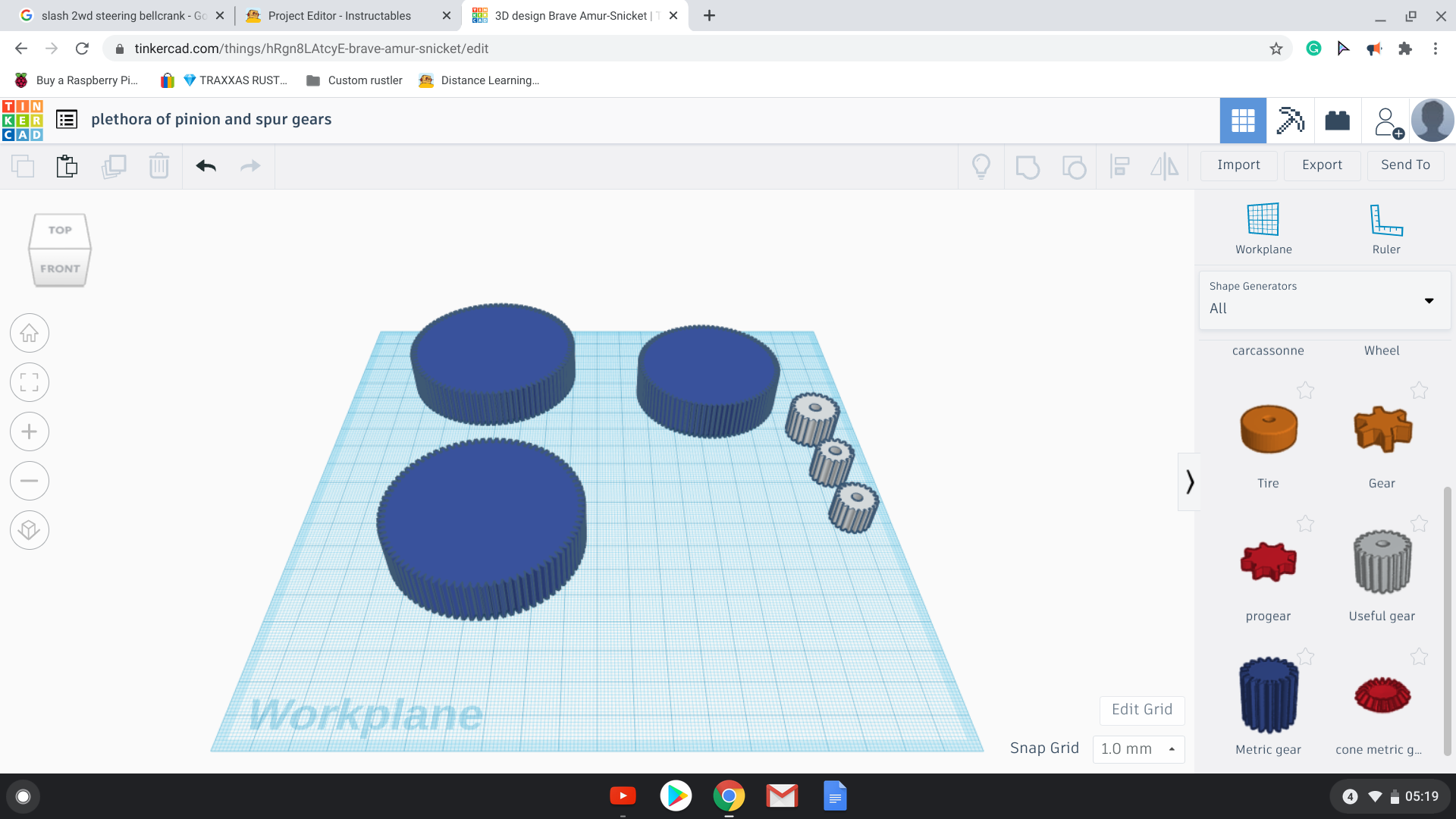Click the mirror objects icon

pos(1164,166)
